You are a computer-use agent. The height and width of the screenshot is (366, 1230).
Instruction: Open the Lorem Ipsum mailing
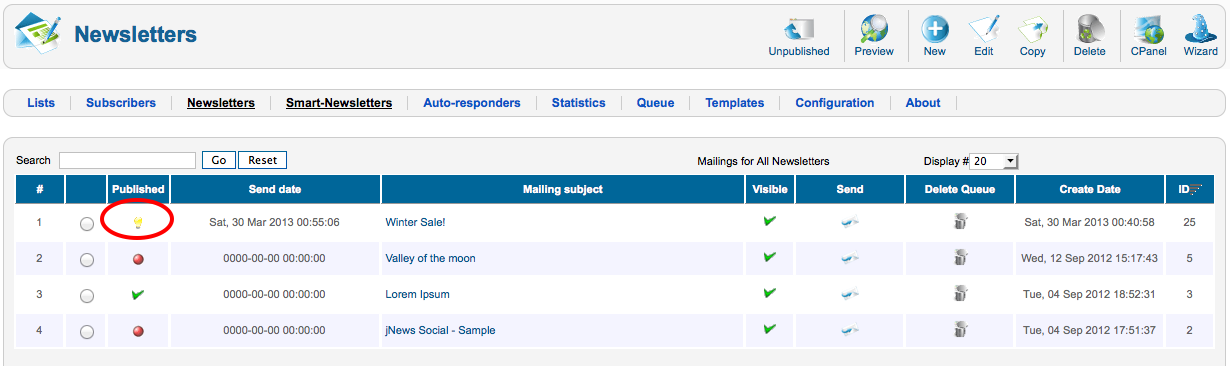coord(417,294)
